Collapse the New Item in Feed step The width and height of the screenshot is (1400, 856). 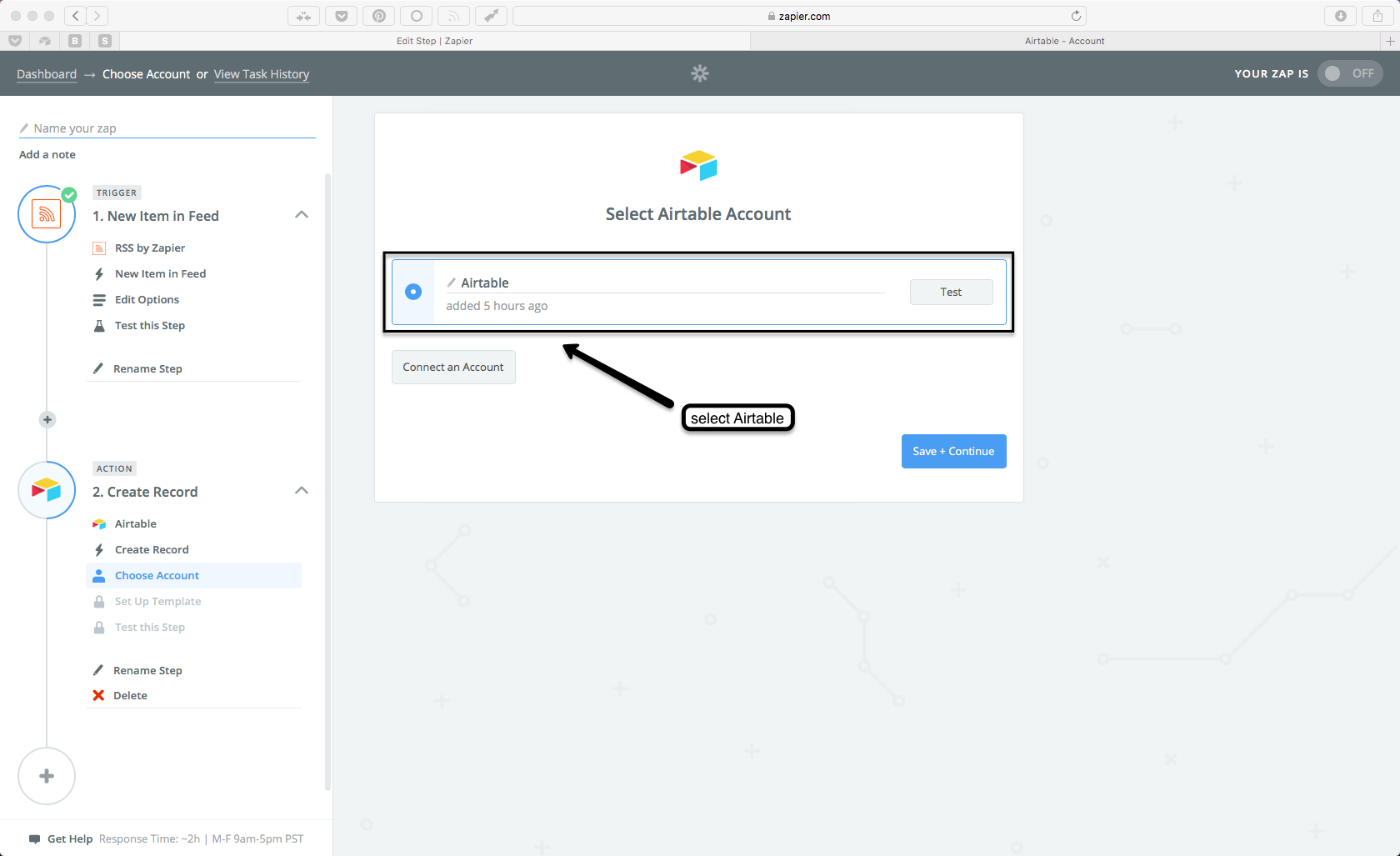click(x=302, y=215)
